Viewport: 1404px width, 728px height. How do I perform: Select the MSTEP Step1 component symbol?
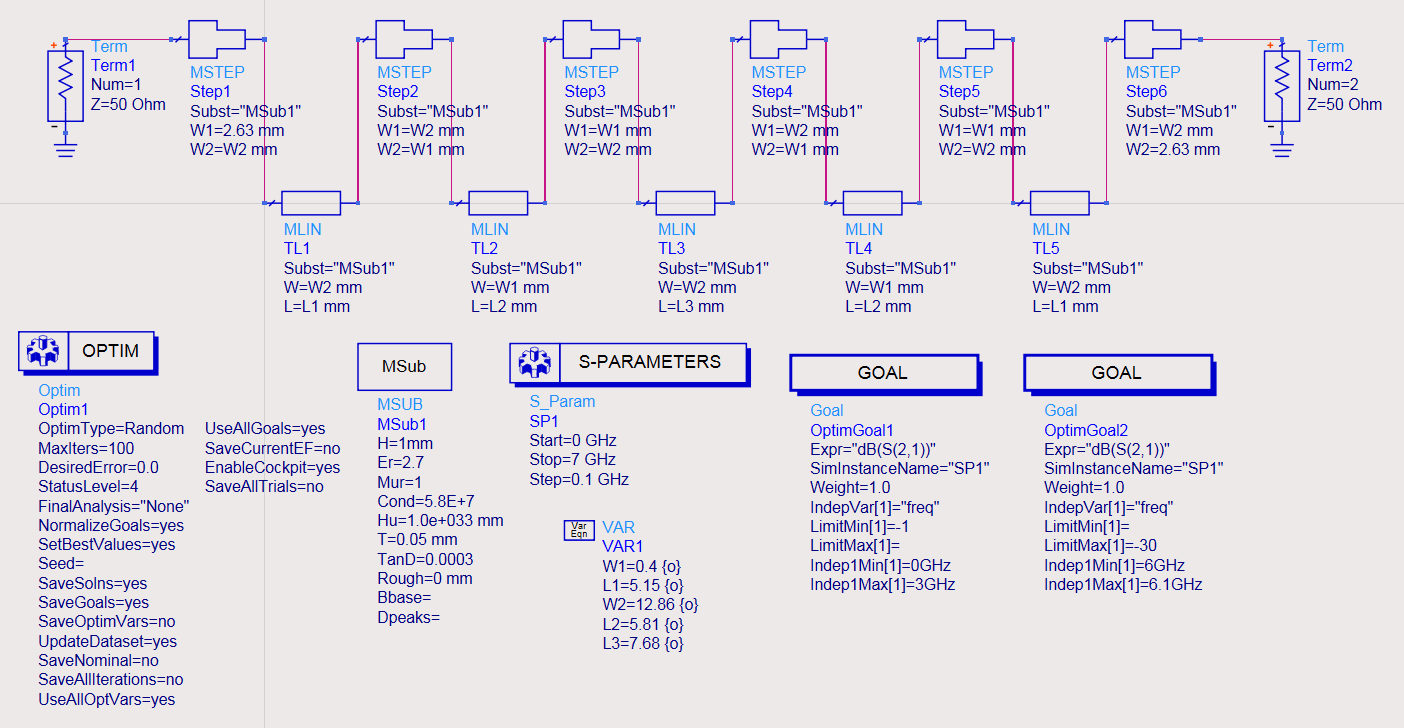[218, 39]
